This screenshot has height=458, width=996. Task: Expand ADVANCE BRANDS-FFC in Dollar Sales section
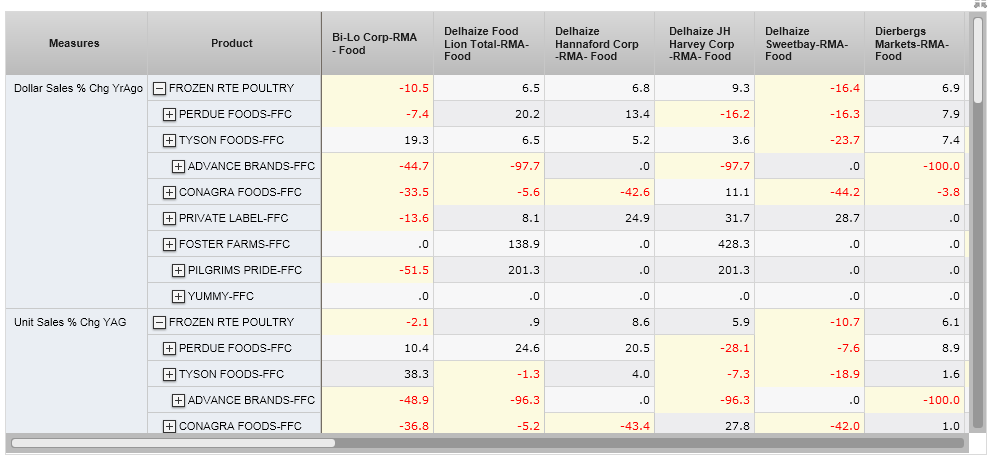tap(178, 166)
